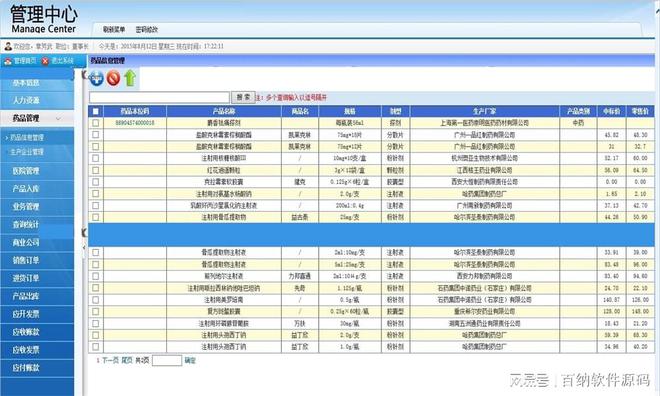The width and height of the screenshot is (660, 396).
Task: Click the blue plus add-drug icon
Action: (96, 78)
